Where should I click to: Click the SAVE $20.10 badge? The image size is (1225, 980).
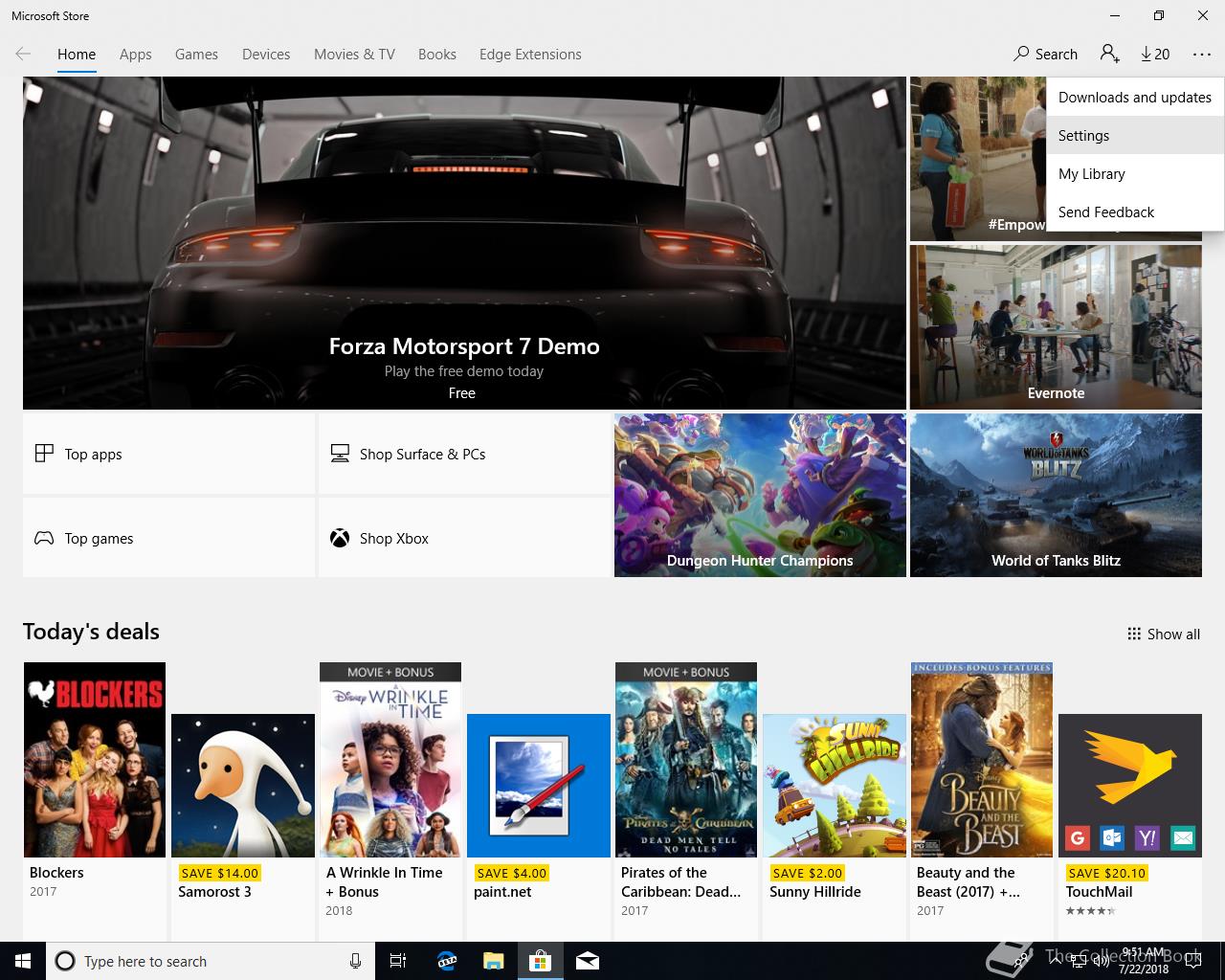(1106, 873)
